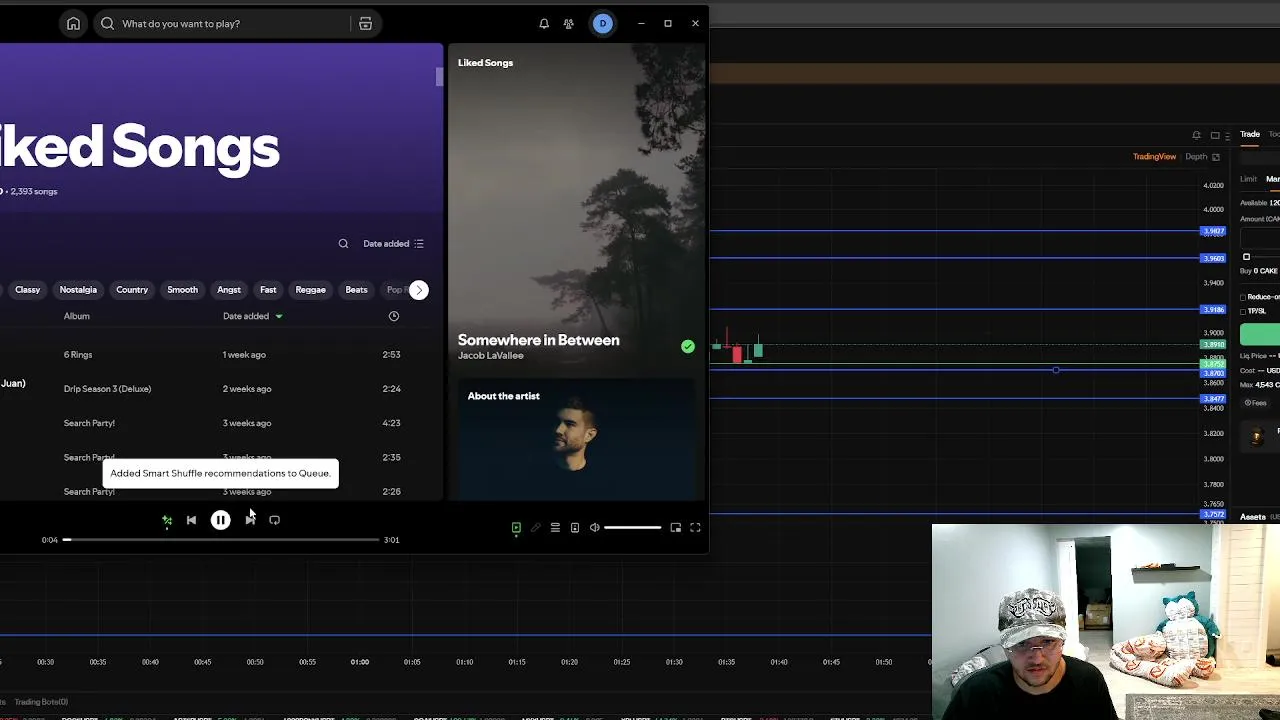Open the Somewhere in Between song title
This screenshot has height=720, width=1280.
tap(538, 340)
